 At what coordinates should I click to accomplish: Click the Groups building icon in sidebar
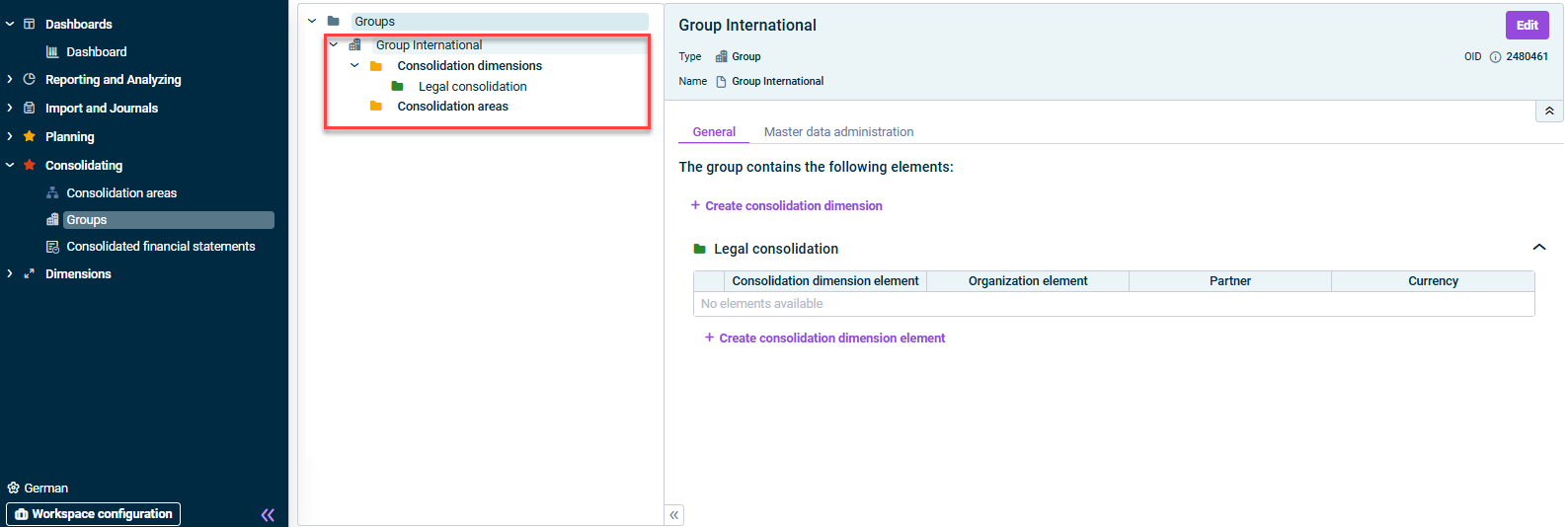pyautogui.click(x=52, y=220)
